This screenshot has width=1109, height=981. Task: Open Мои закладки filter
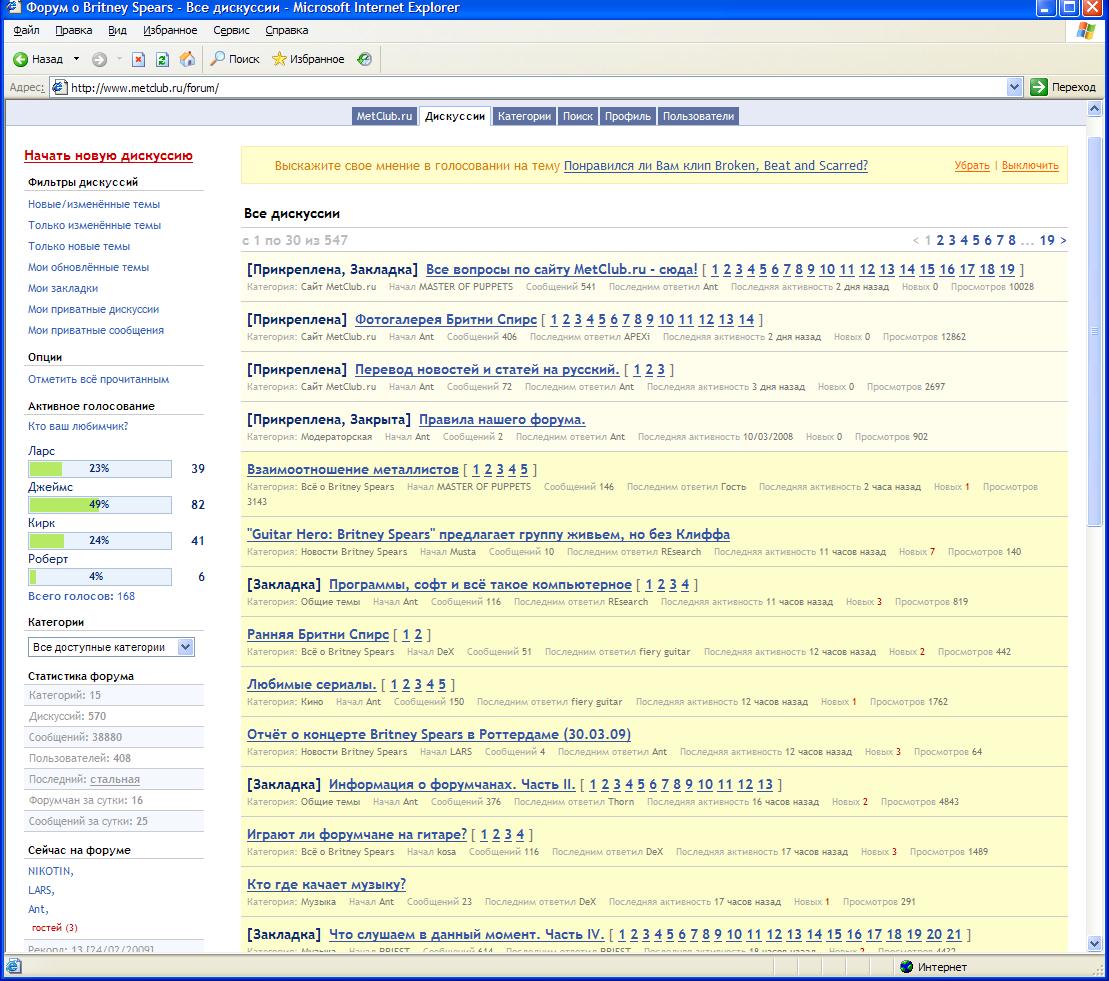coord(63,288)
